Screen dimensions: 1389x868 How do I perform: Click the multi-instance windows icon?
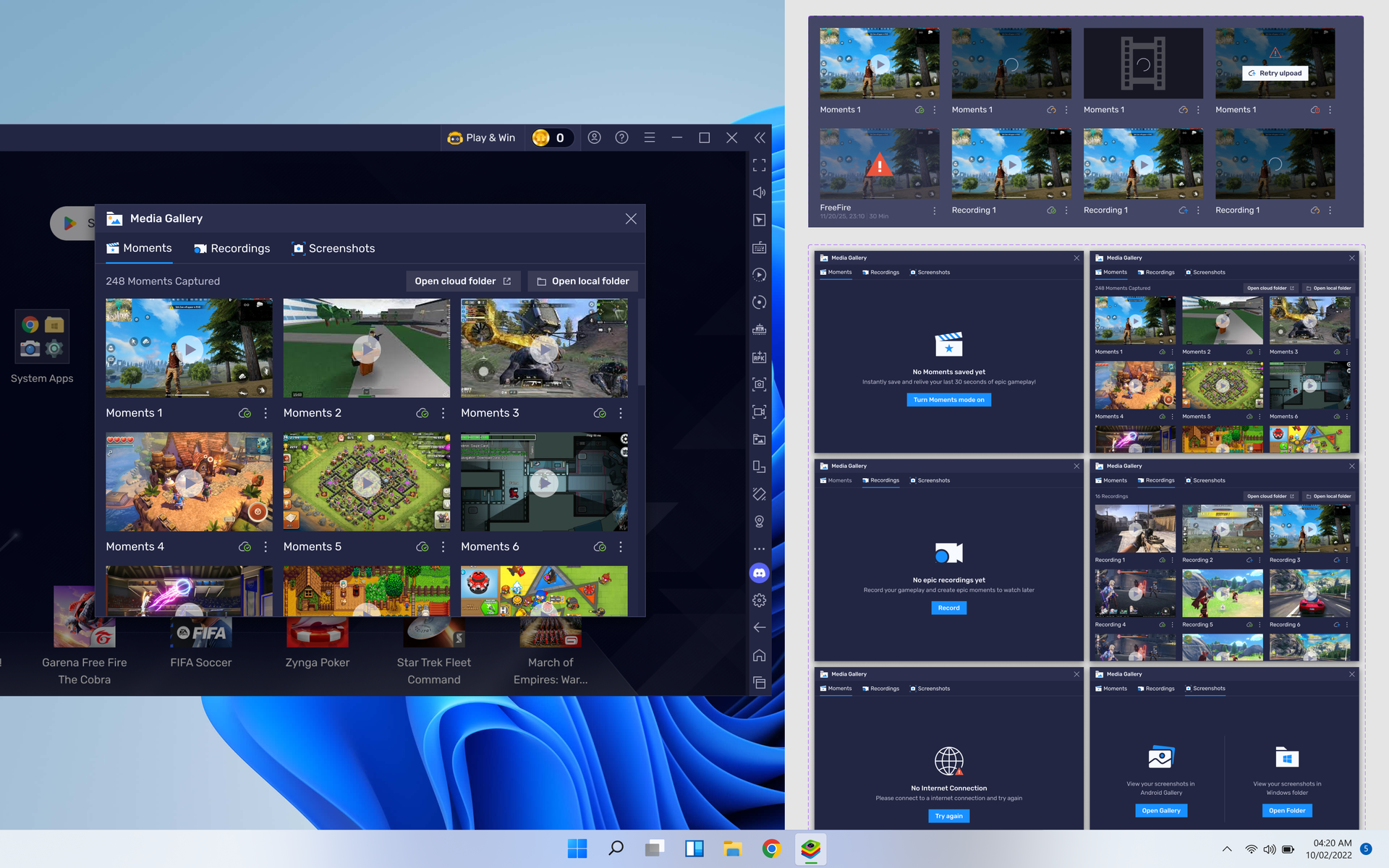point(759,467)
